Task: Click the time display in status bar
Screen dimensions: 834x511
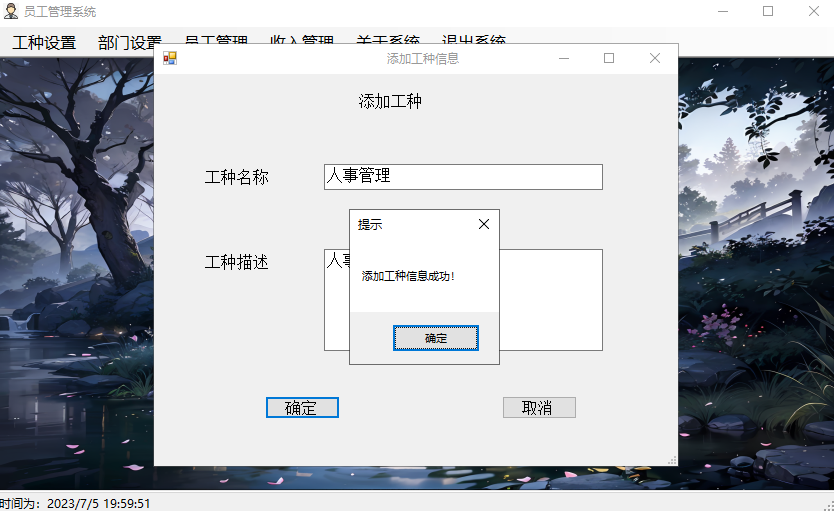Action: (76, 503)
